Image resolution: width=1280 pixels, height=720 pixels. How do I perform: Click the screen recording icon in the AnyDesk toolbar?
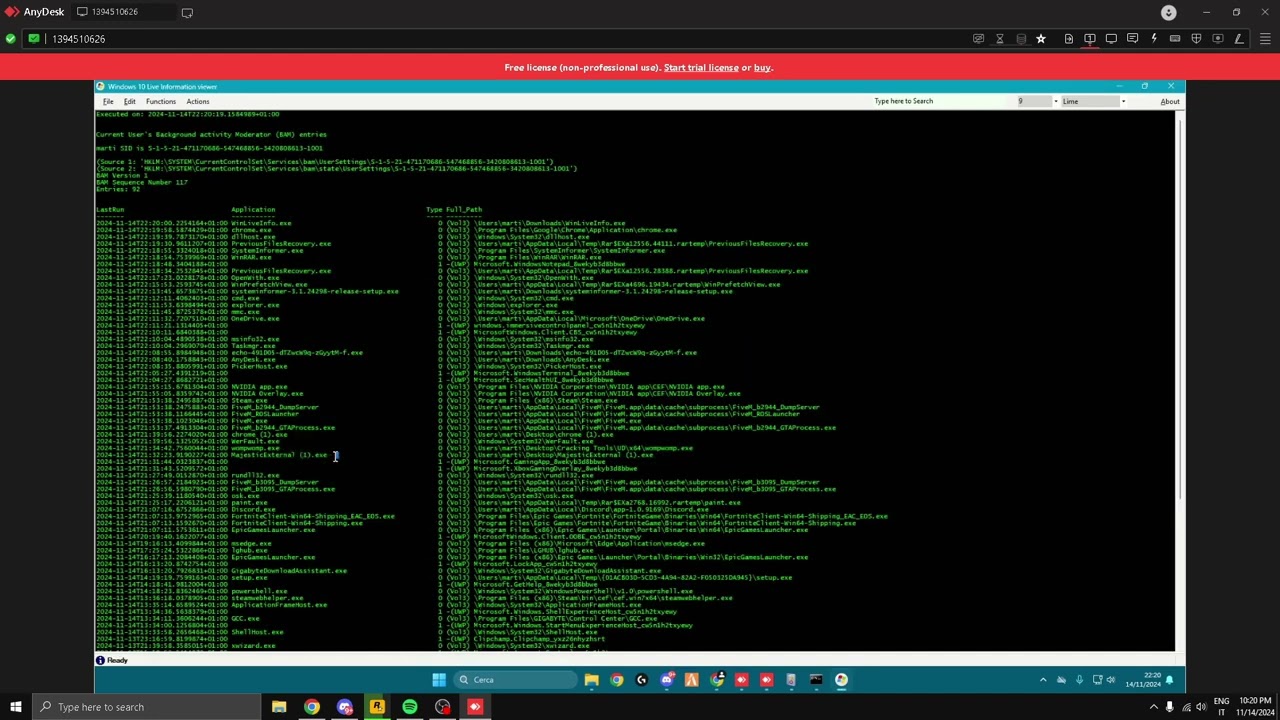(x=1217, y=39)
